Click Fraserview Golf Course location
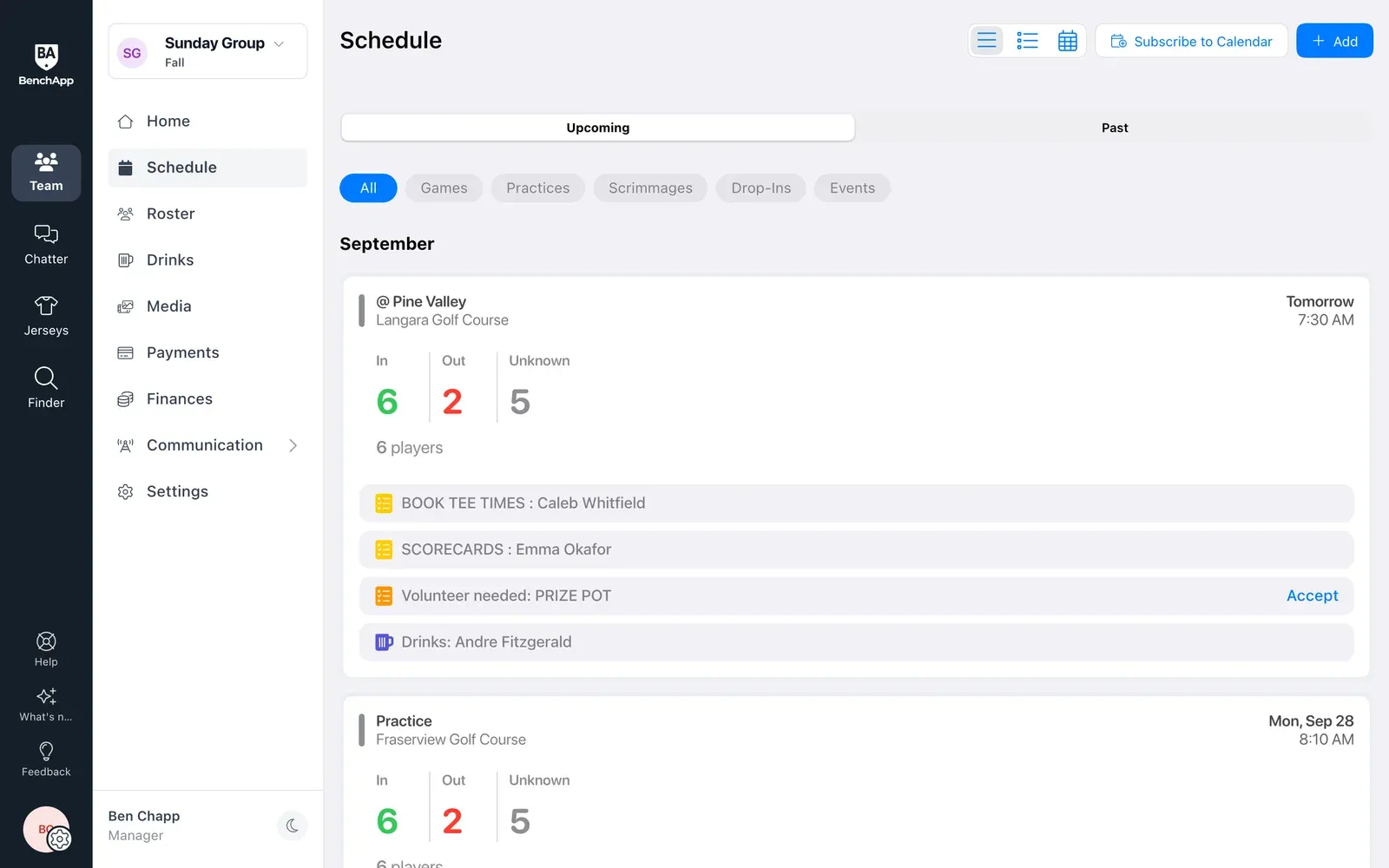Viewport: 1389px width, 868px height. tap(451, 740)
